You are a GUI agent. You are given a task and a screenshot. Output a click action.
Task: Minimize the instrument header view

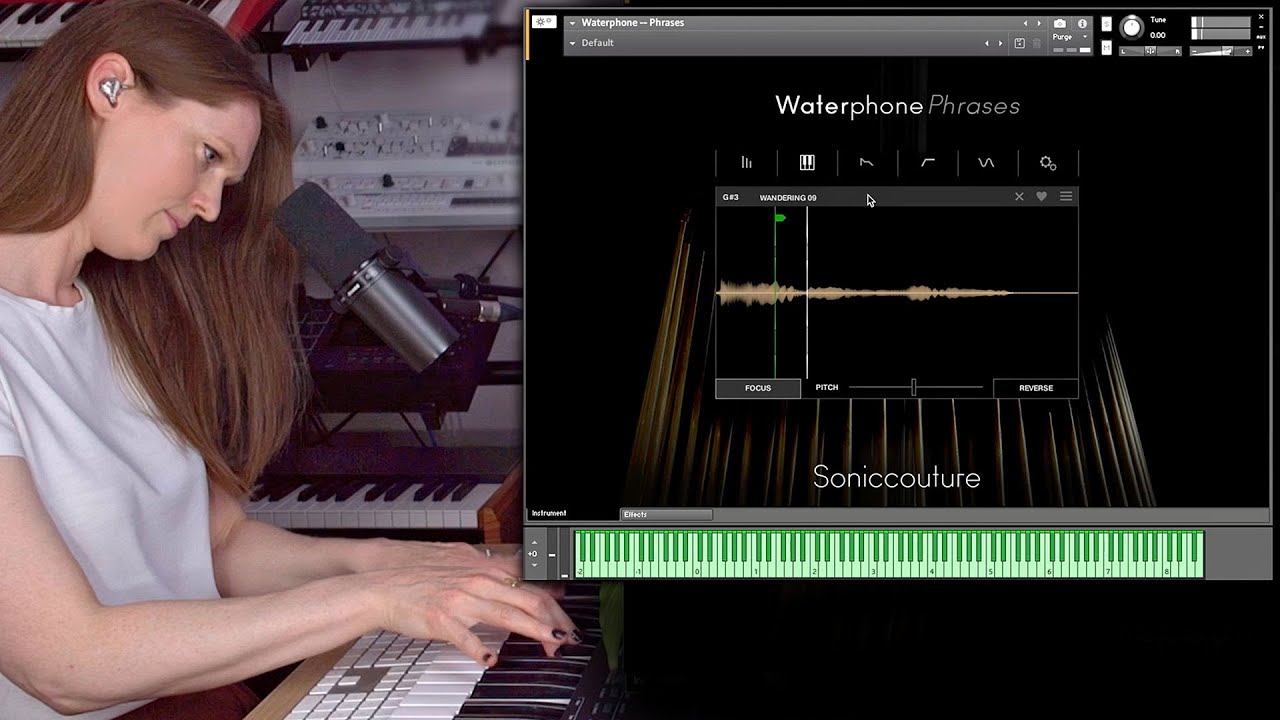pyautogui.click(x=1260, y=28)
